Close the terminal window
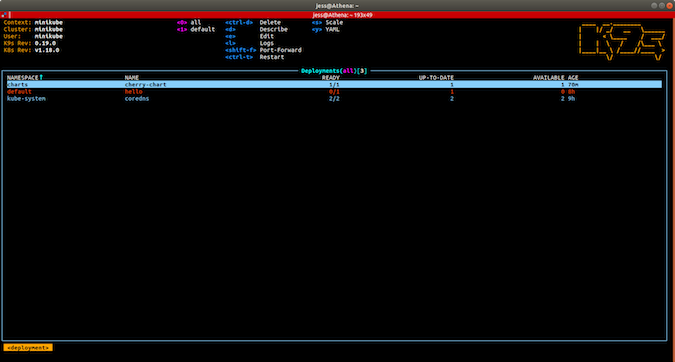 [669, 6]
